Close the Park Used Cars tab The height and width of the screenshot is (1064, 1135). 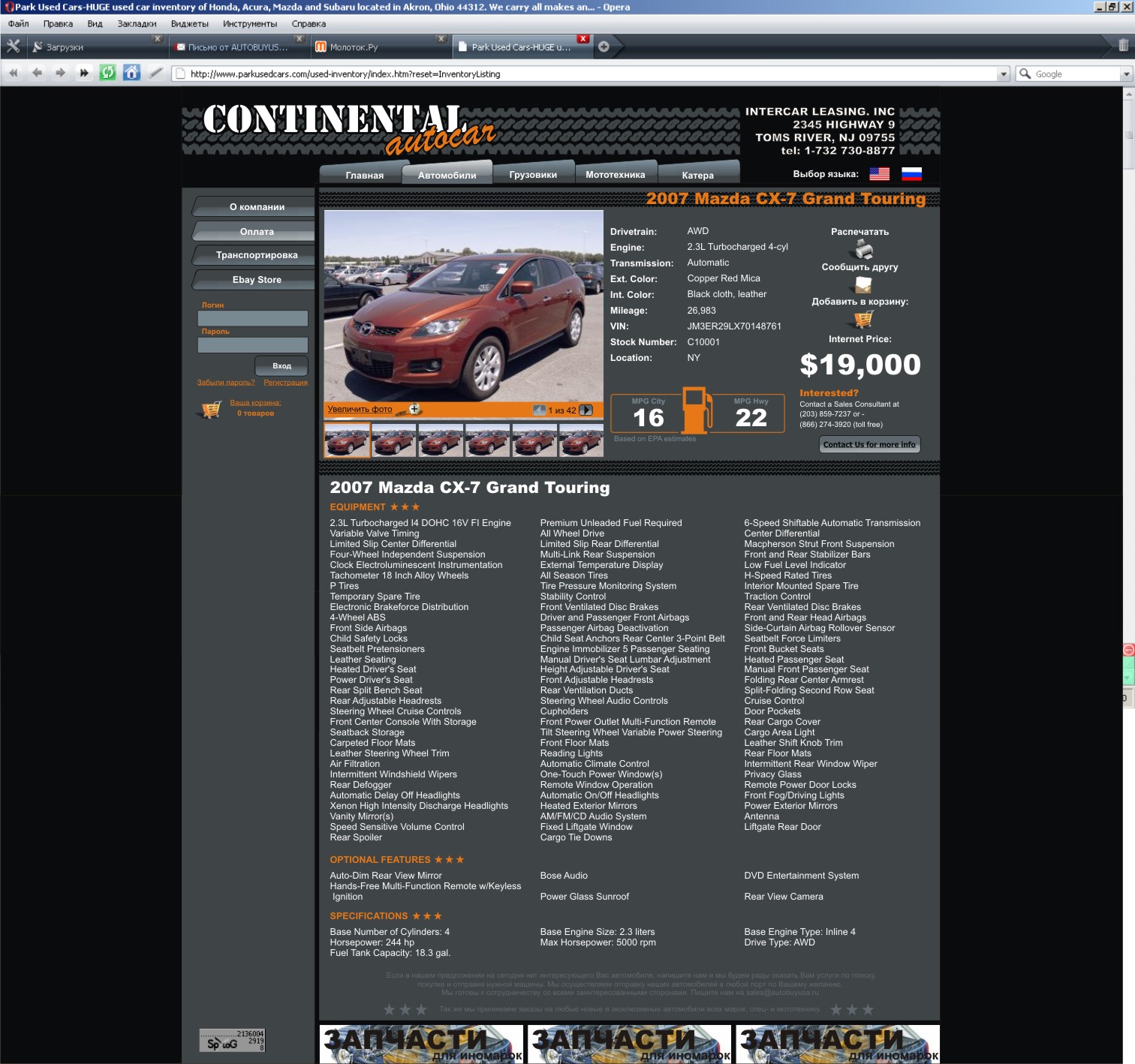[583, 39]
